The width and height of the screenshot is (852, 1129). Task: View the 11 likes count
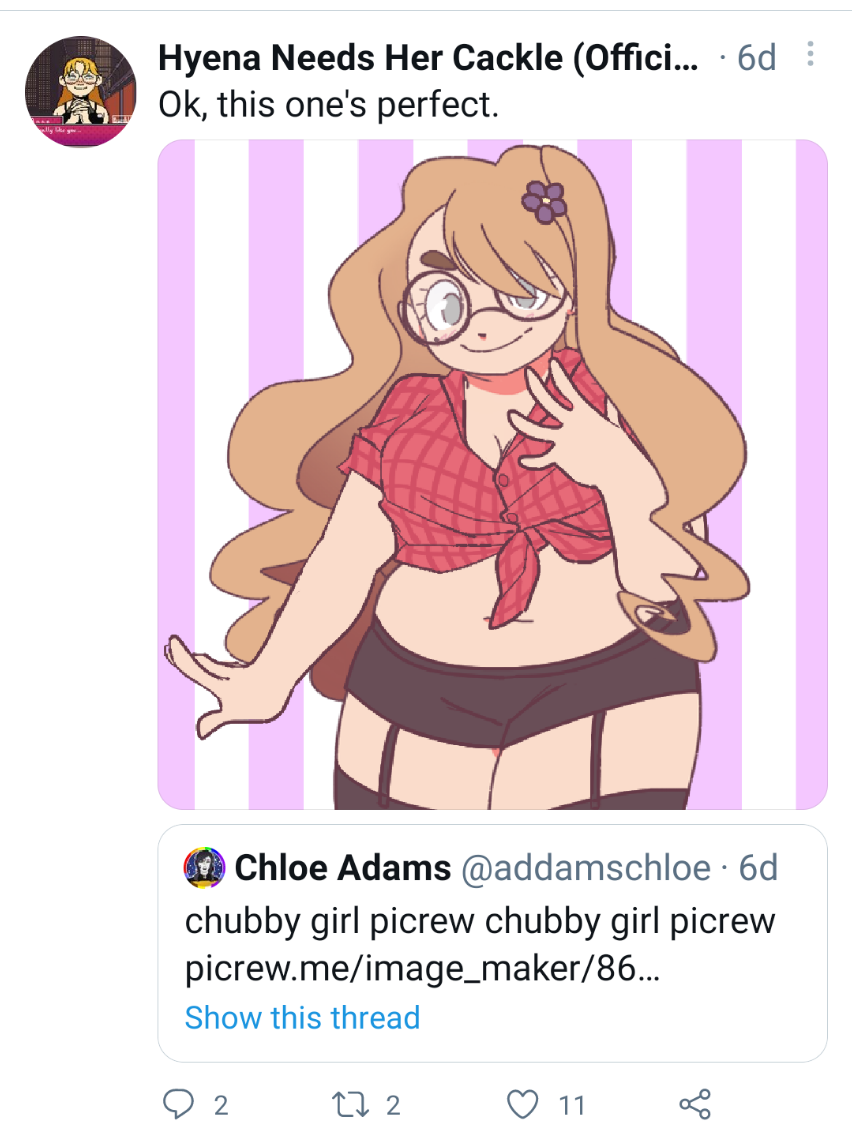(571, 1105)
